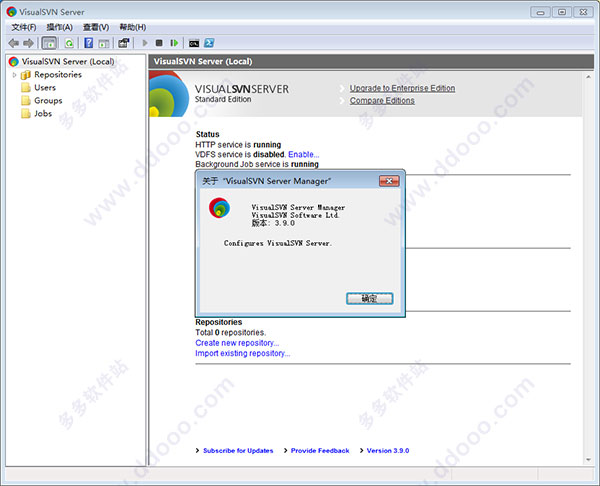Open the 操作(A) menu
This screenshot has width=600, height=486.
point(60,27)
